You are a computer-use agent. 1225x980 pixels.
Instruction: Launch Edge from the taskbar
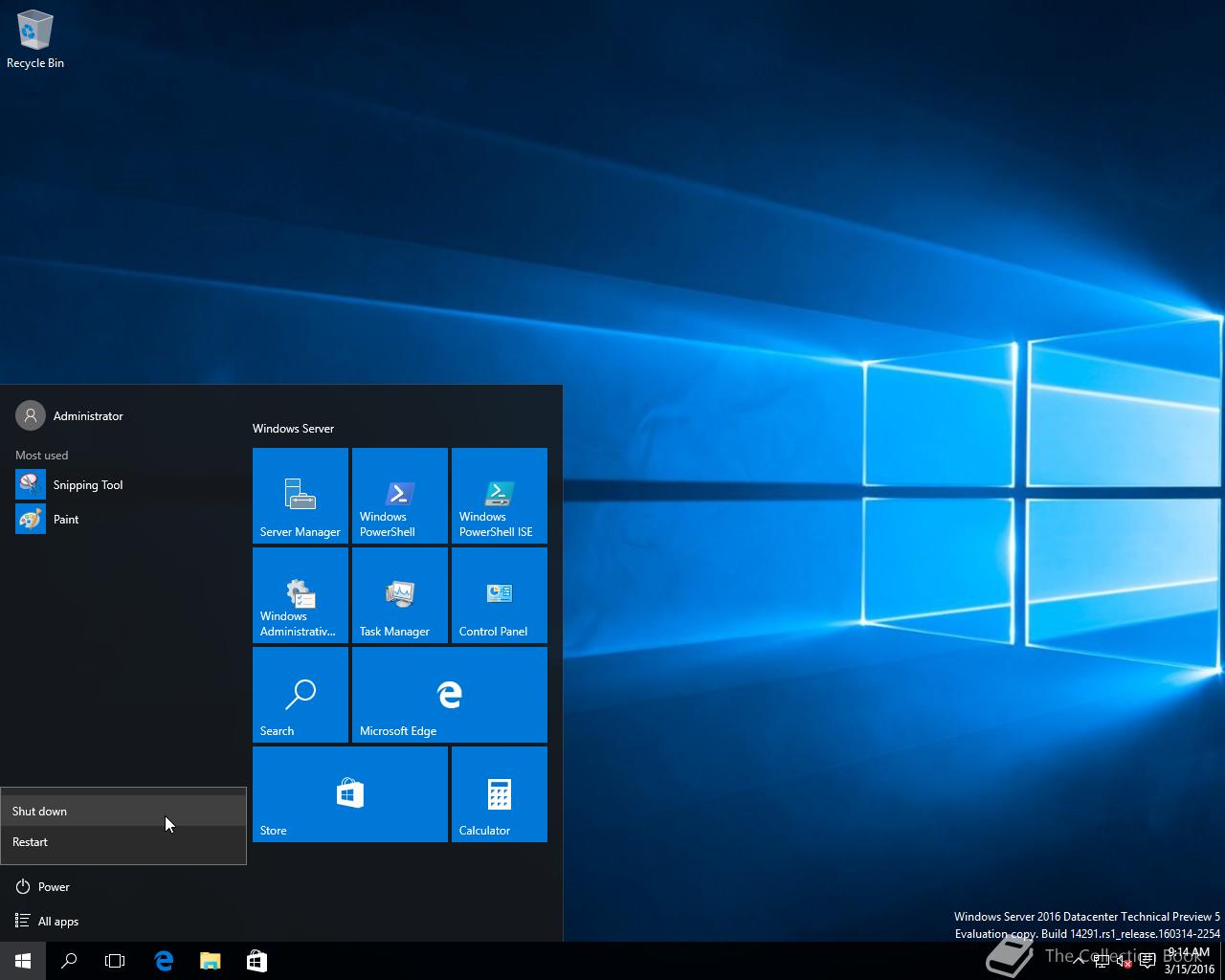164,961
